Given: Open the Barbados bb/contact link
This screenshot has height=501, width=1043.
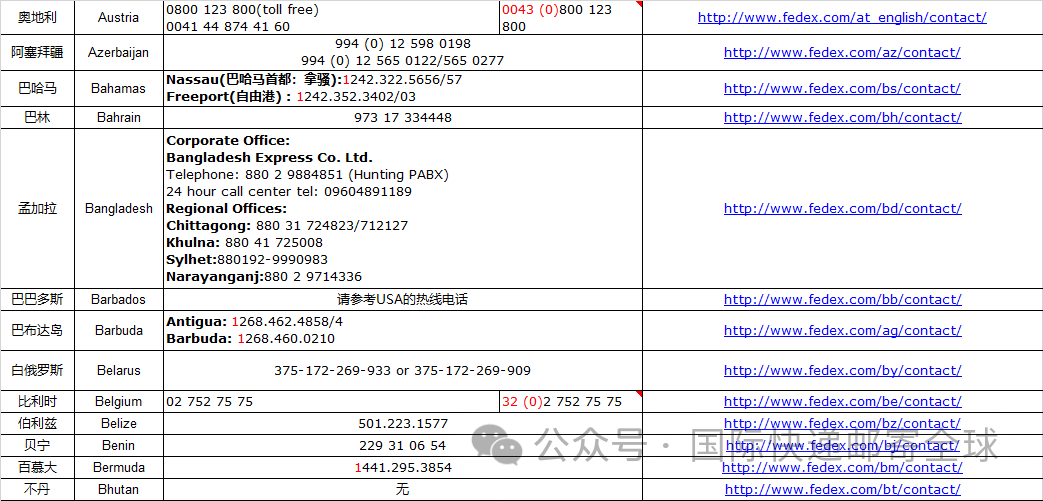Looking at the screenshot, I should pos(842,299).
